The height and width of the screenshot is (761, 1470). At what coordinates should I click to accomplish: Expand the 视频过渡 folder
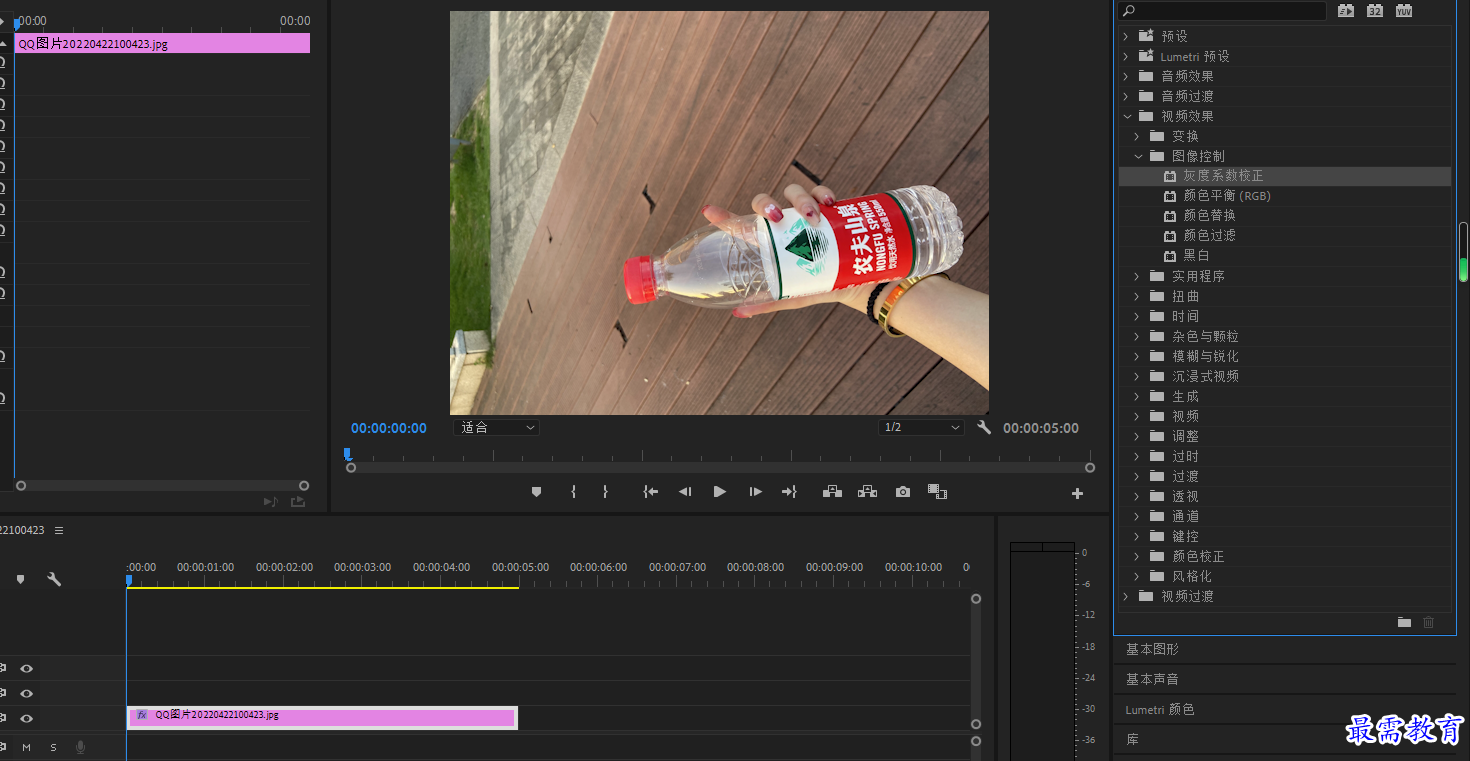click(1125, 596)
